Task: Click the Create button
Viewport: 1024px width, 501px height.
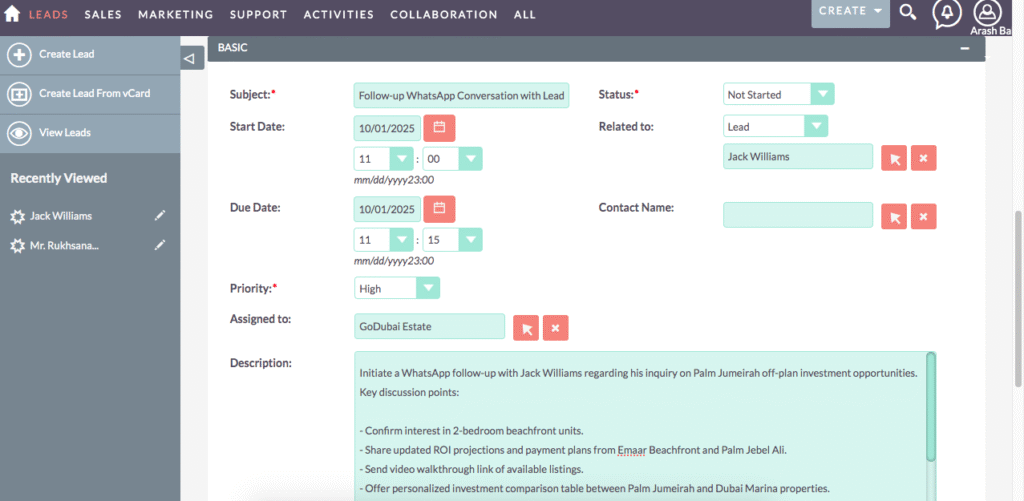Action: pos(850,12)
